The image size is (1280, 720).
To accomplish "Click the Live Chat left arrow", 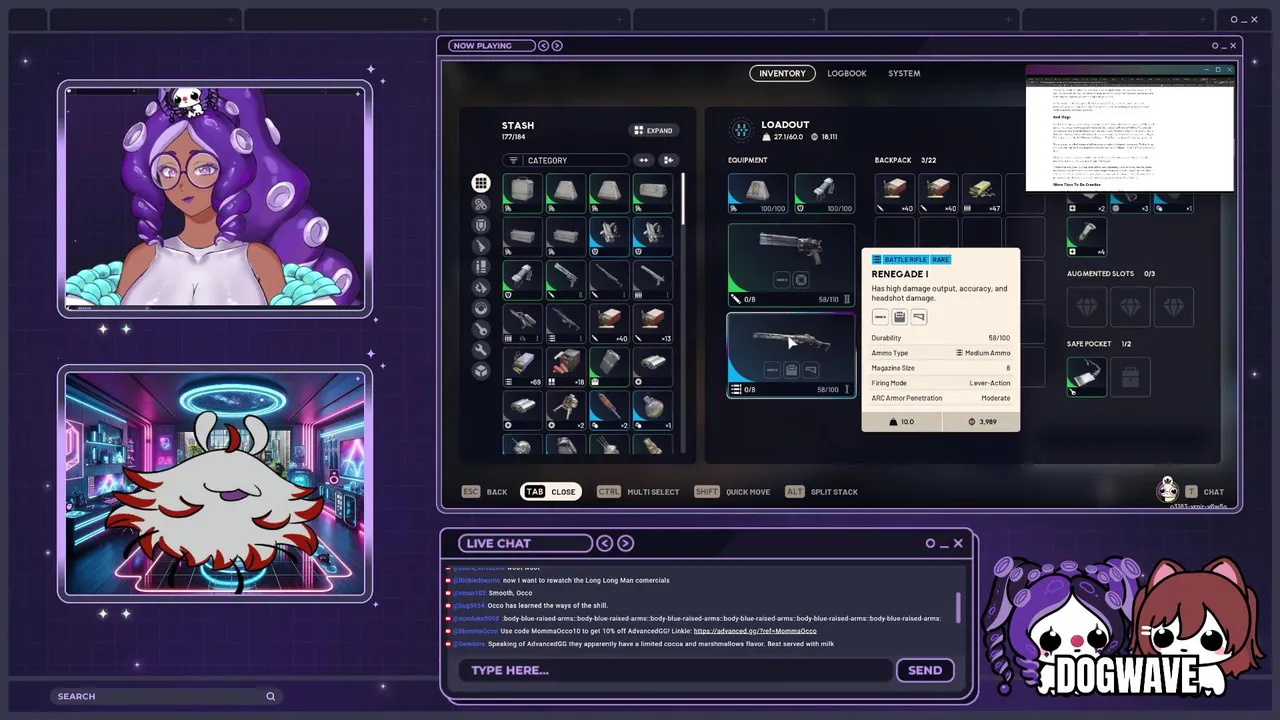I will pos(605,543).
